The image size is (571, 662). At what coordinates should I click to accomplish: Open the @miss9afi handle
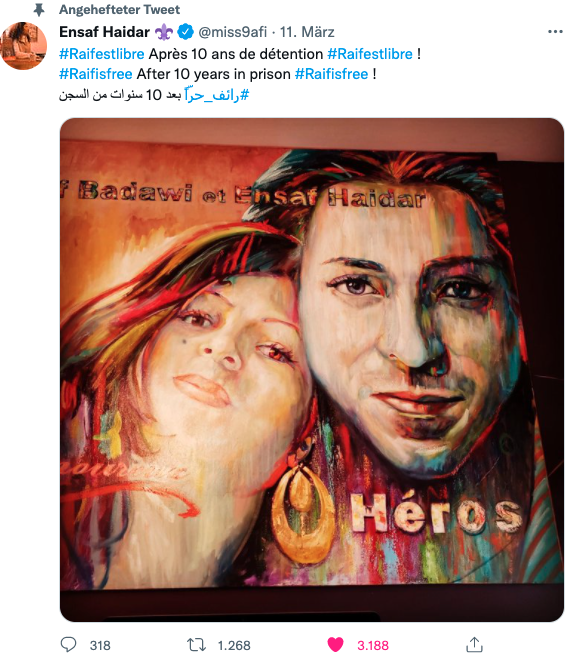(x=233, y=32)
